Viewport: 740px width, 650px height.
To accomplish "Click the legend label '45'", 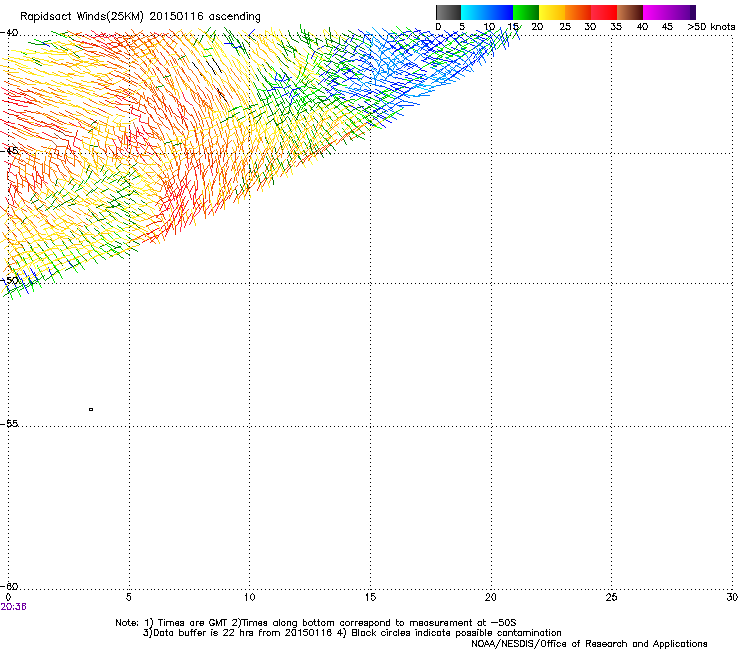I will click(x=667, y=27).
